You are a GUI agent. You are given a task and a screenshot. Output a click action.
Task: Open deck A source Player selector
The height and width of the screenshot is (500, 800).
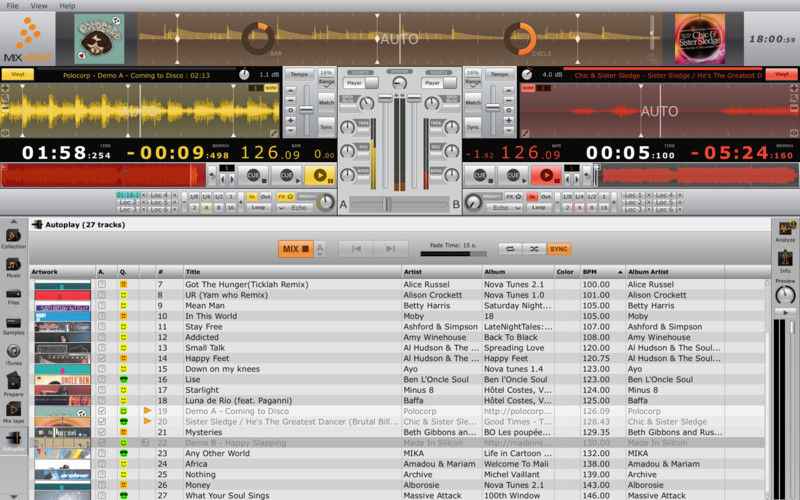[x=361, y=83]
